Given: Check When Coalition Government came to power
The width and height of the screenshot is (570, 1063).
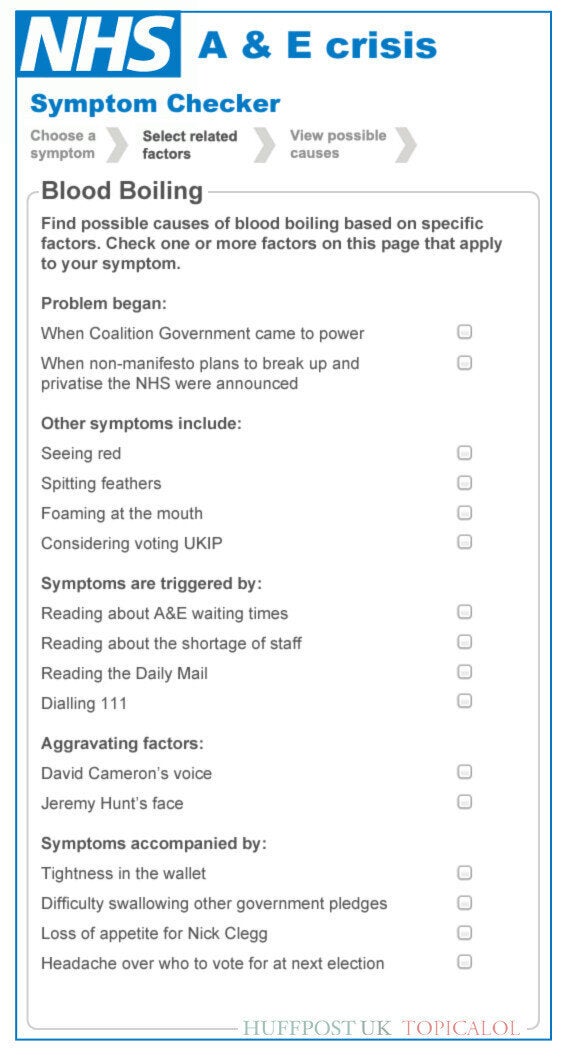Looking at the screenshot, I should (464, 332).
